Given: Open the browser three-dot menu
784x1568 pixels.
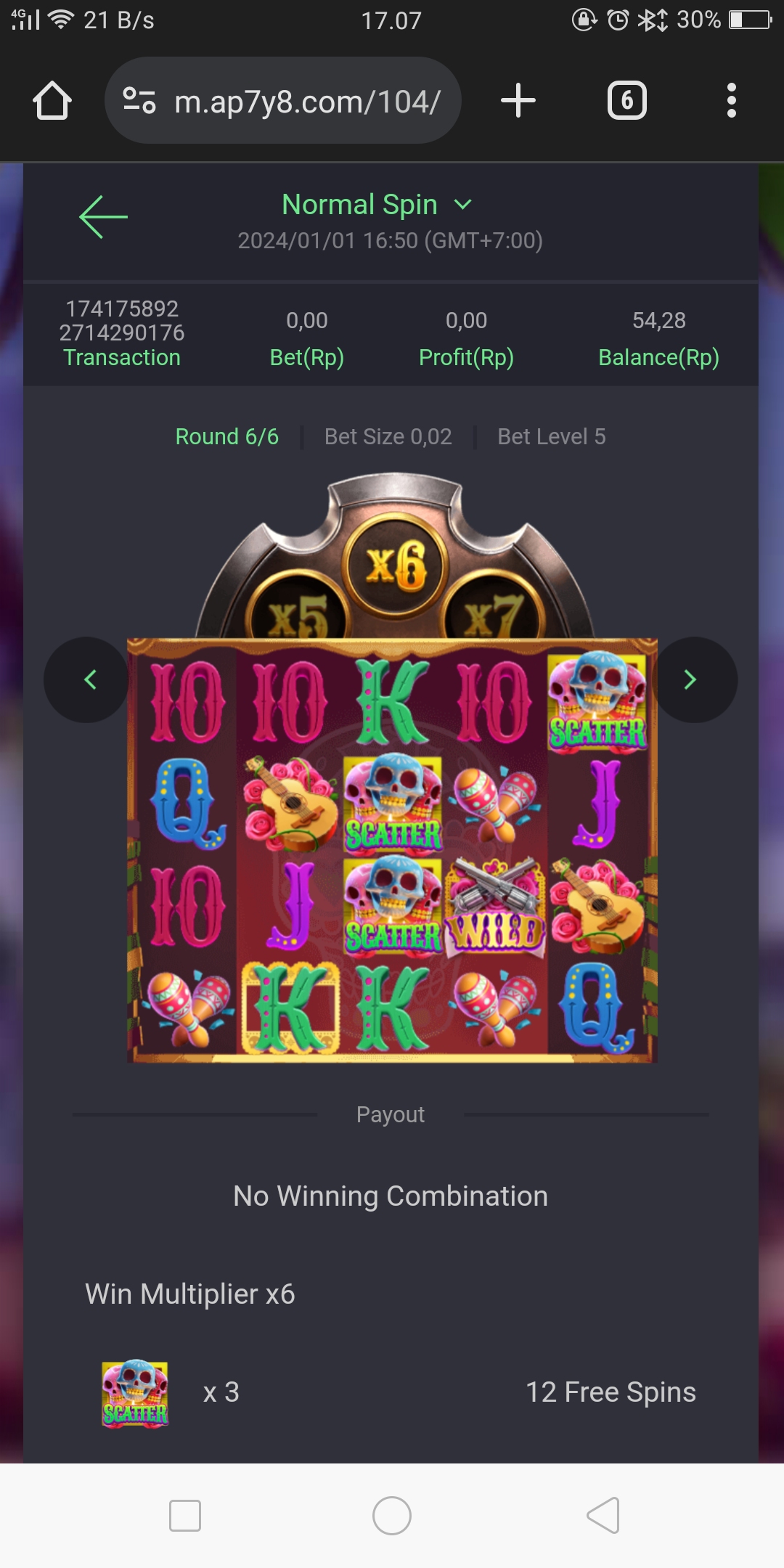Looking at the screenshot, I should click(x=732, y=100).
